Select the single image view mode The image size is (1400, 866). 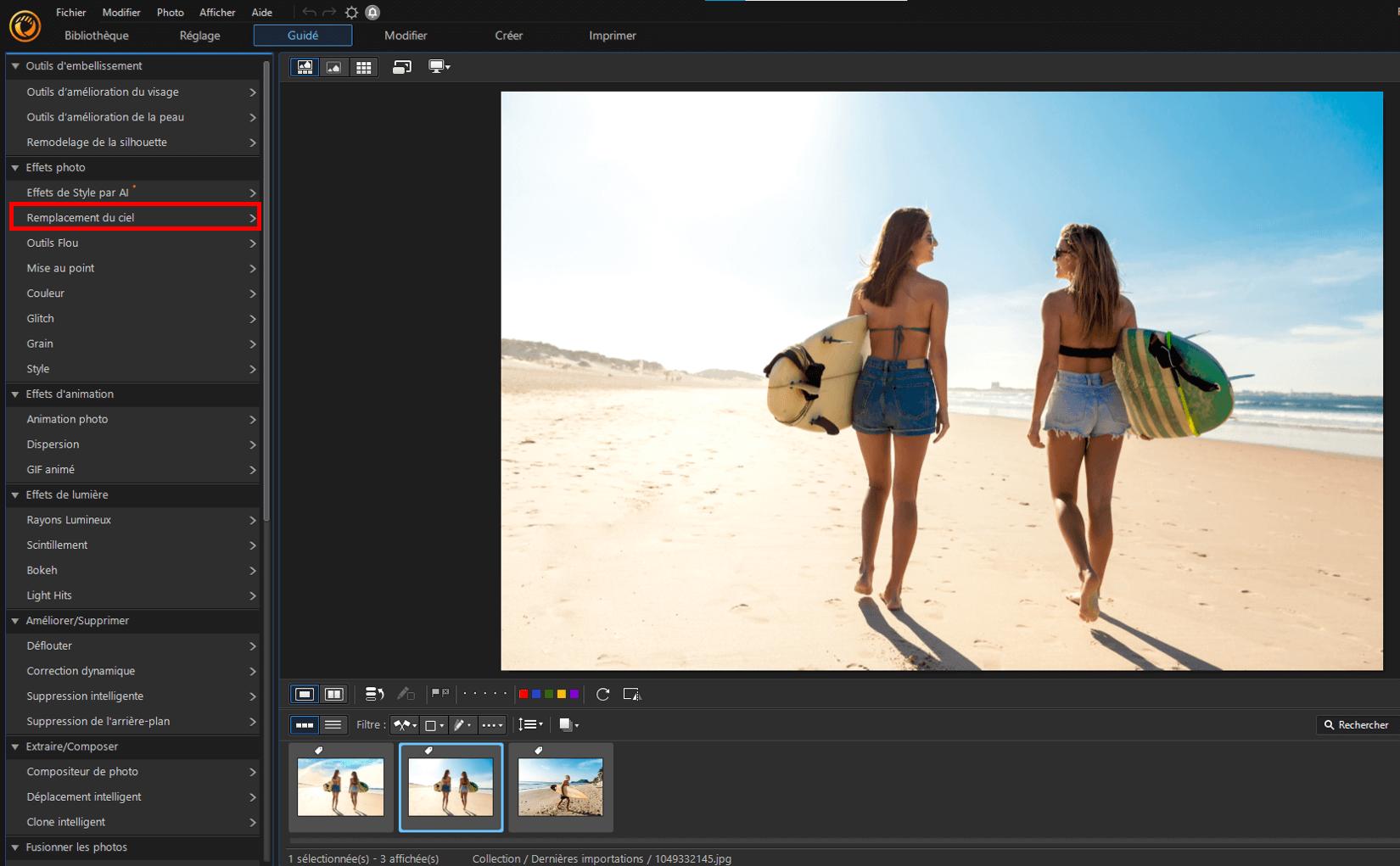click(x=334, y=67)
